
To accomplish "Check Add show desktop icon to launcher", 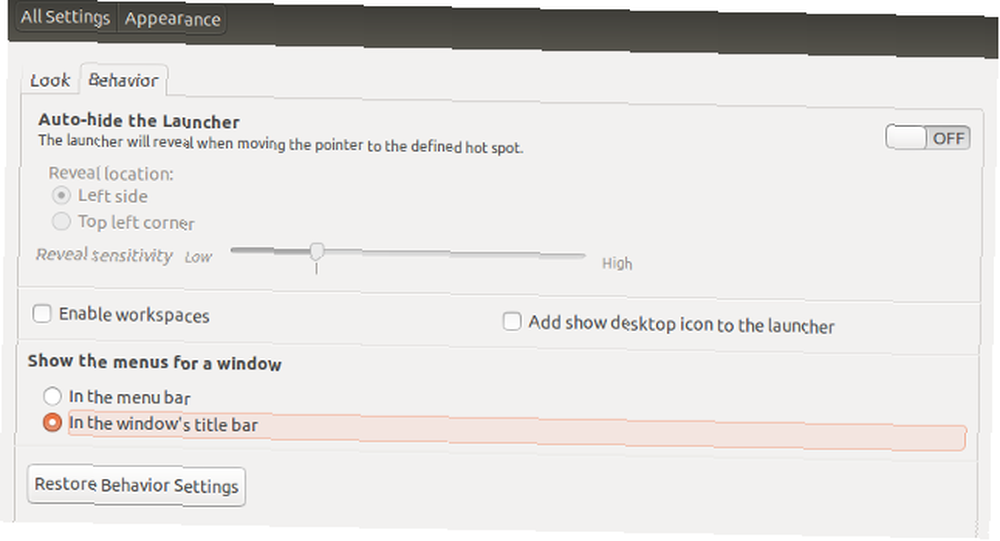I will [x=512, y=322].
